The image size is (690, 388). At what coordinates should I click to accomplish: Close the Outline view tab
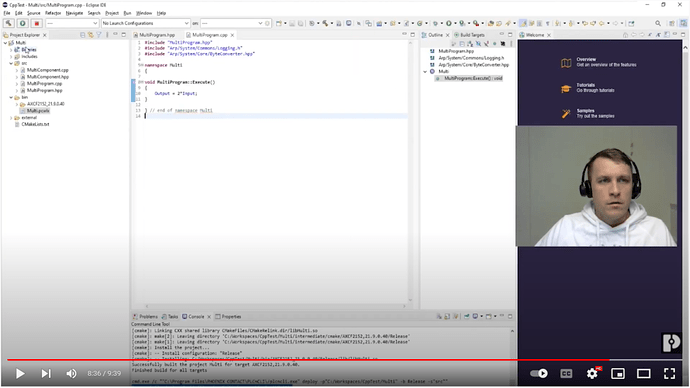tap(448, 35)
